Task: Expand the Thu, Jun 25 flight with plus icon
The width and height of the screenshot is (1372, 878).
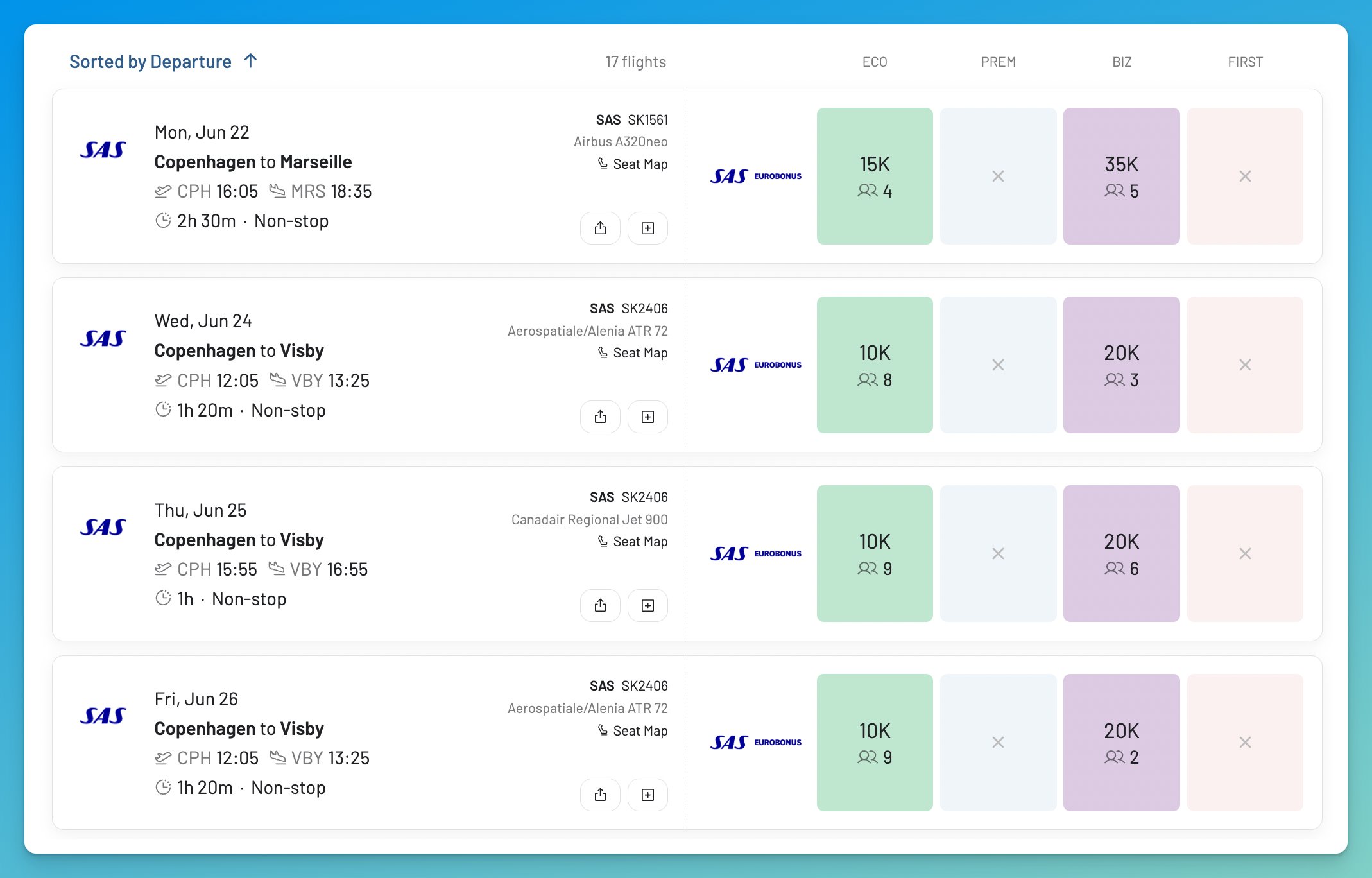Action: [647, 605]
